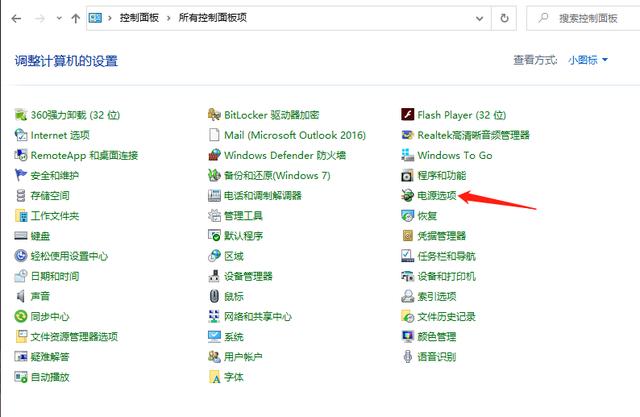Open the recent locations dropdown arrow
This screenshot has height=417, width=640.
59,18
